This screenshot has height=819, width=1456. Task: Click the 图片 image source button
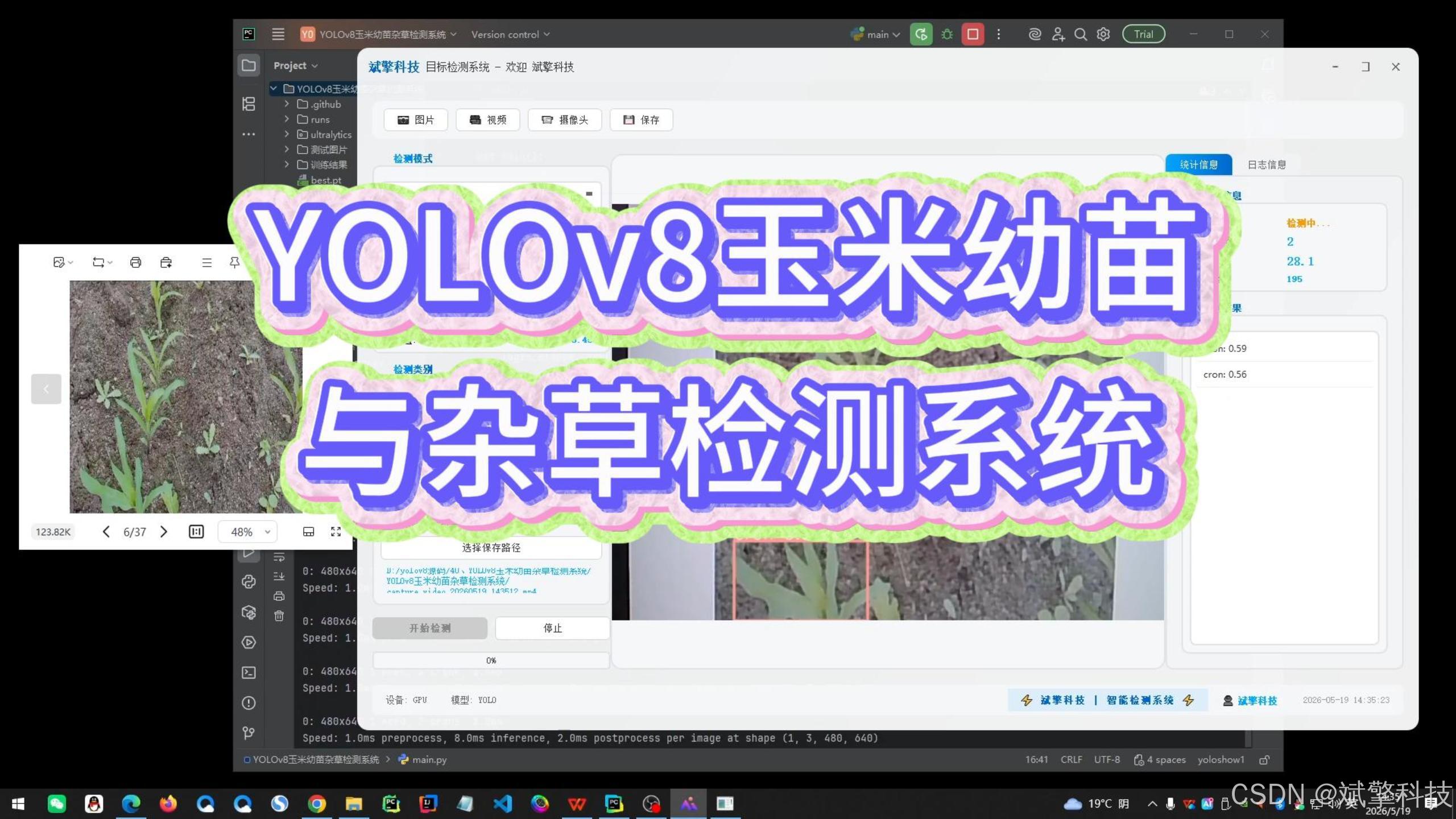(x=416, y=119)
